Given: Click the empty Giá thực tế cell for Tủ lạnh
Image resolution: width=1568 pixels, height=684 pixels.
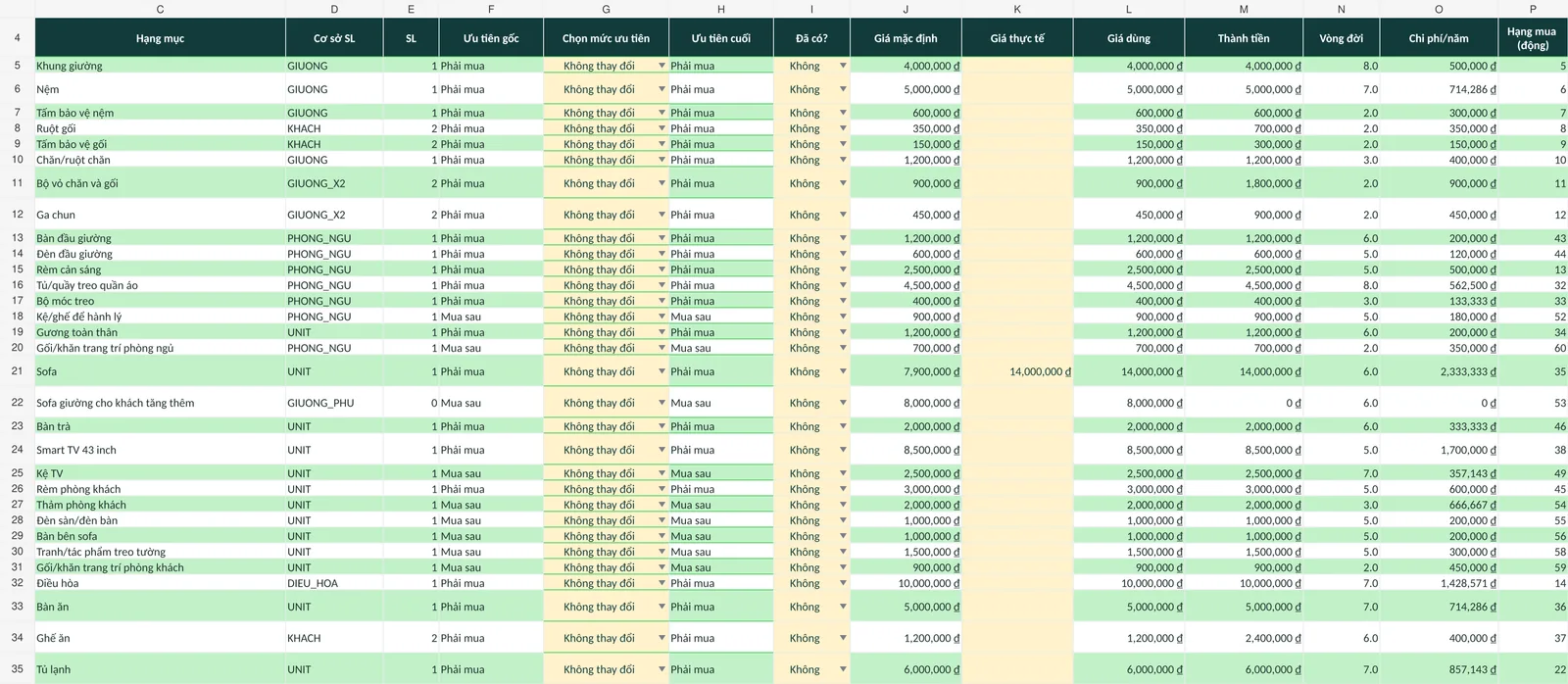Looking at the screenshot, I should click(1017, 669).
